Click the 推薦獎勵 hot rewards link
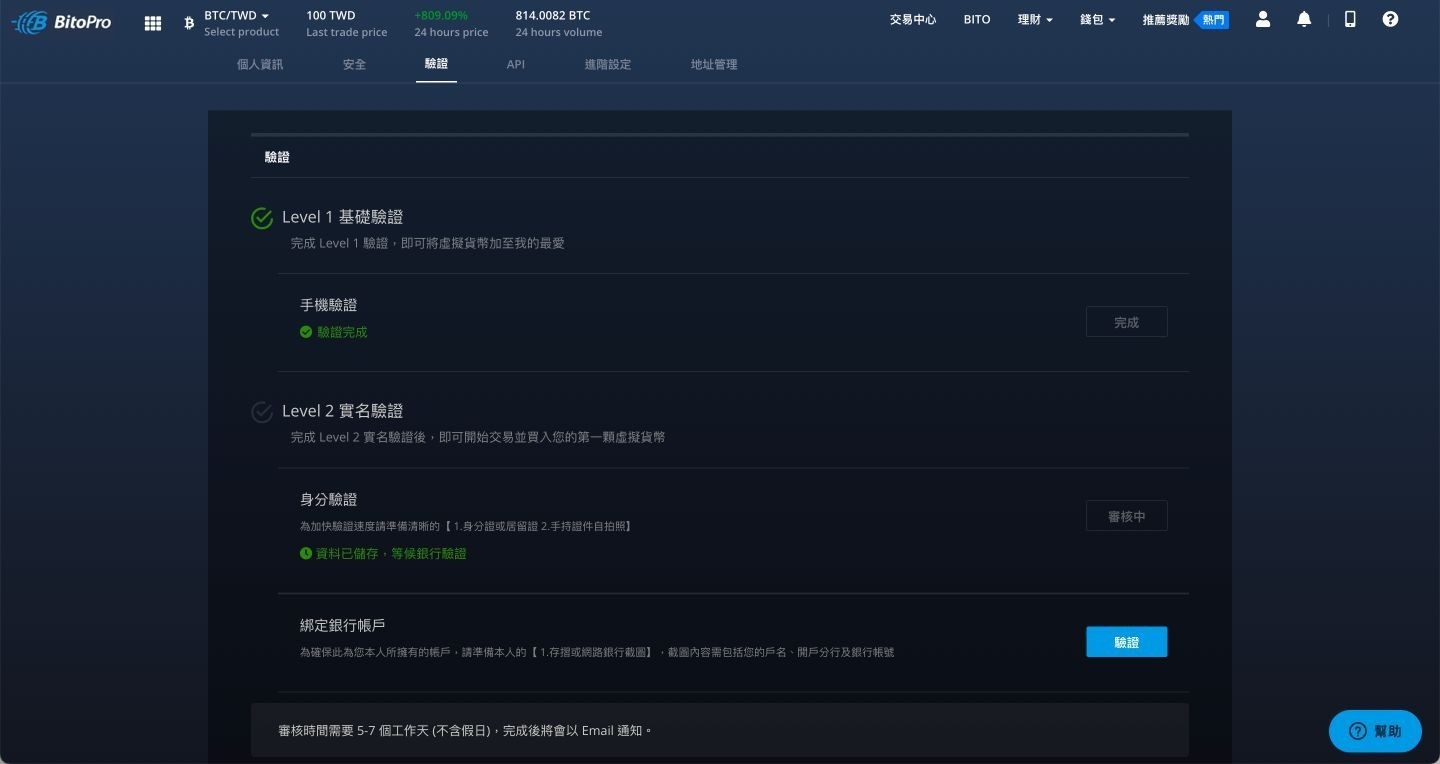Image resolution: width=1440 pixels, height=764 pixels. click(x=1165, y=19)
